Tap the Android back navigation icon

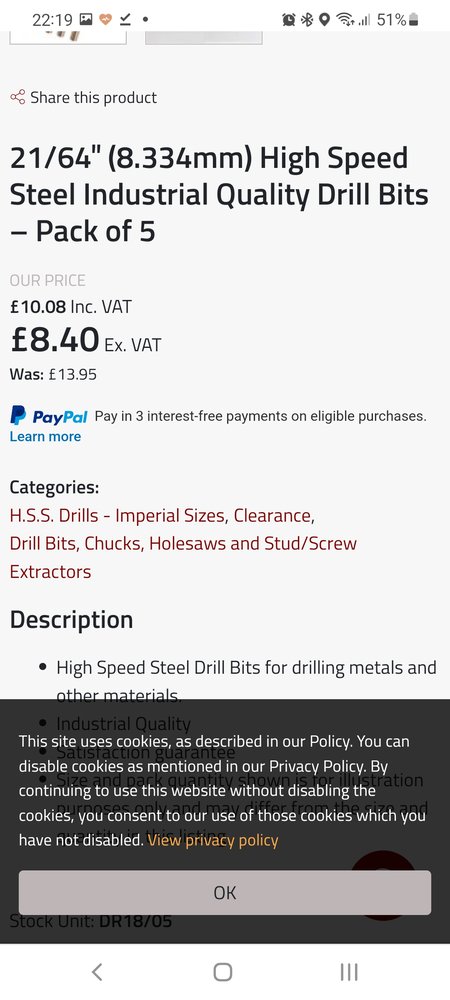point(96,972)
